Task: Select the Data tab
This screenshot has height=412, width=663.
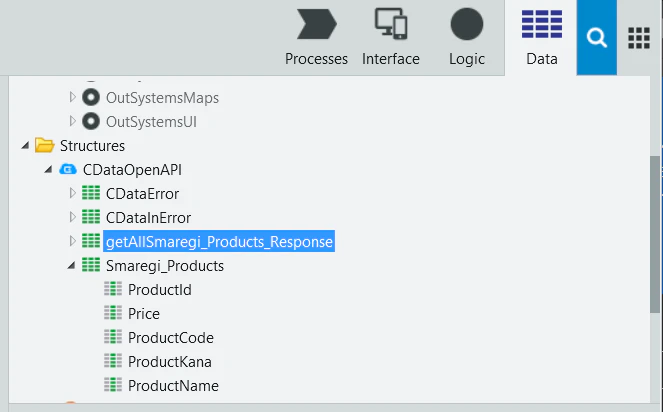Action: tap(542, 37)
